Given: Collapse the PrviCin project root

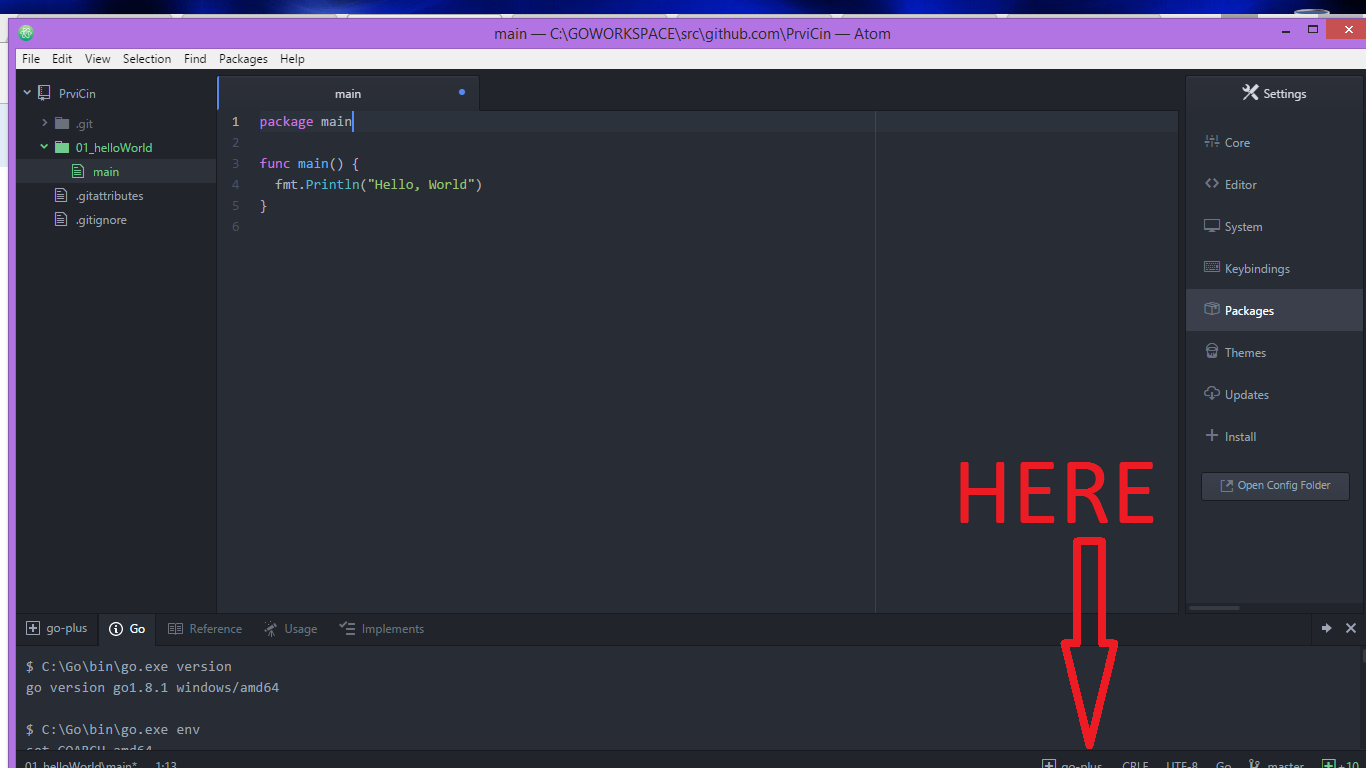Looking at the screenshot, I should coord(27,93).
